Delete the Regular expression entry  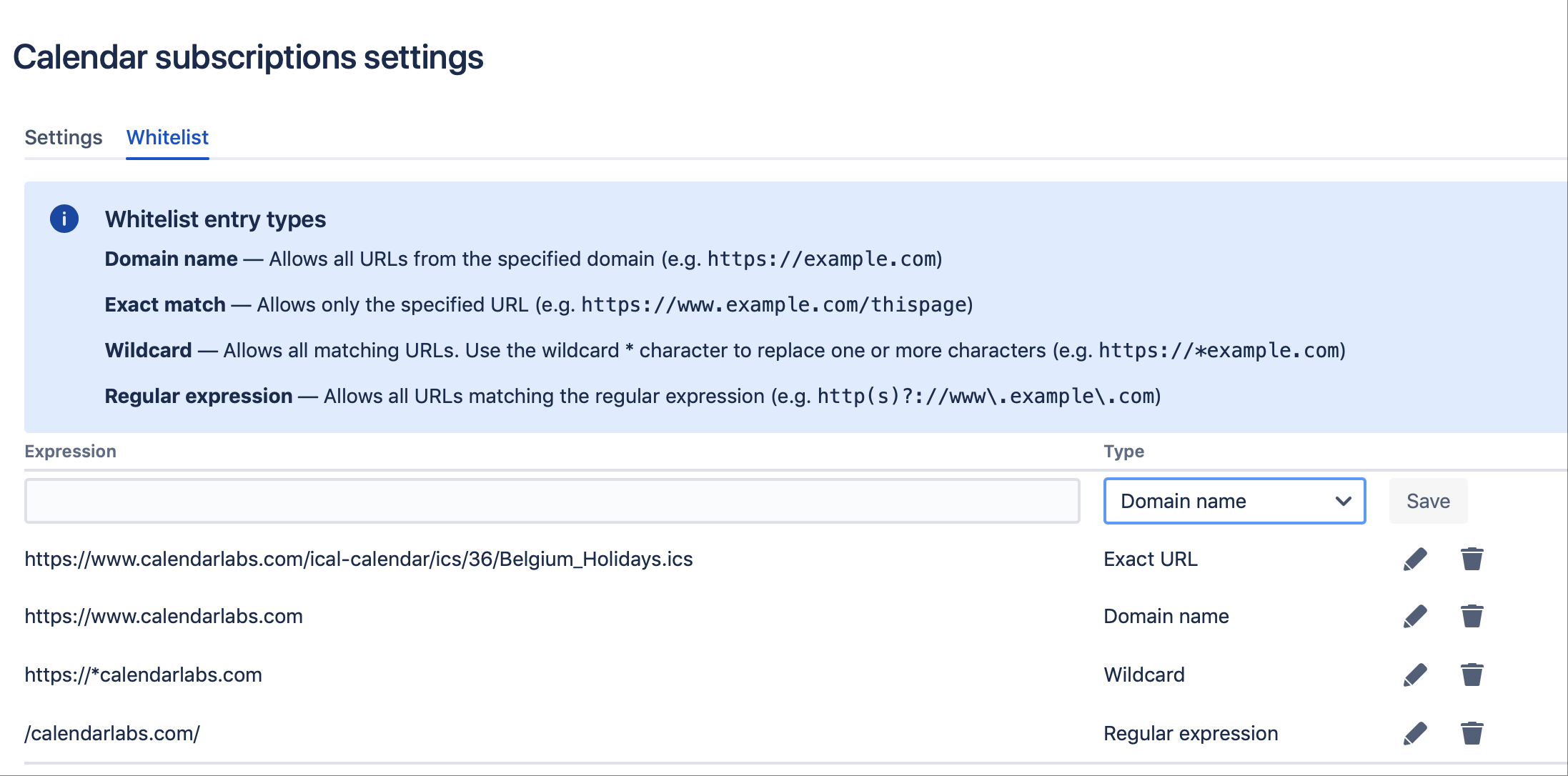click(x=1472, y=734)
